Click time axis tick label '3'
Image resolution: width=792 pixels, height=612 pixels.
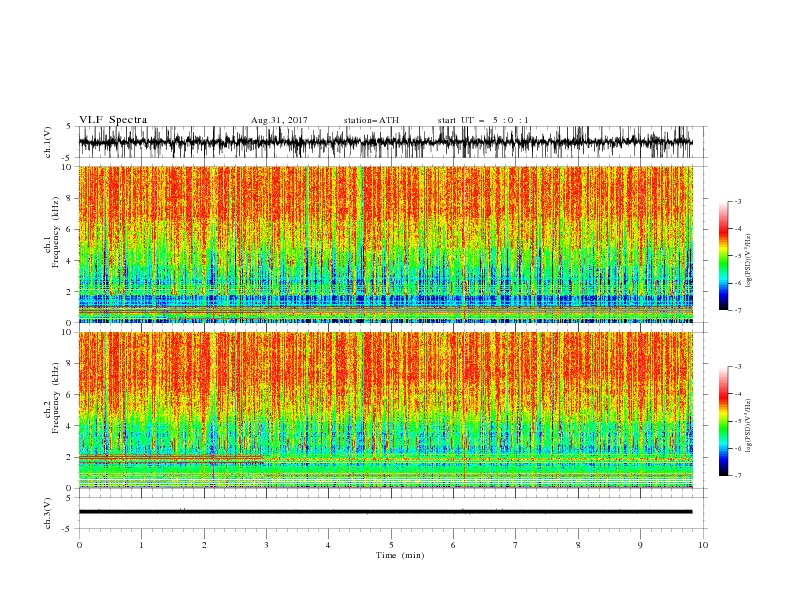(266, 545)
